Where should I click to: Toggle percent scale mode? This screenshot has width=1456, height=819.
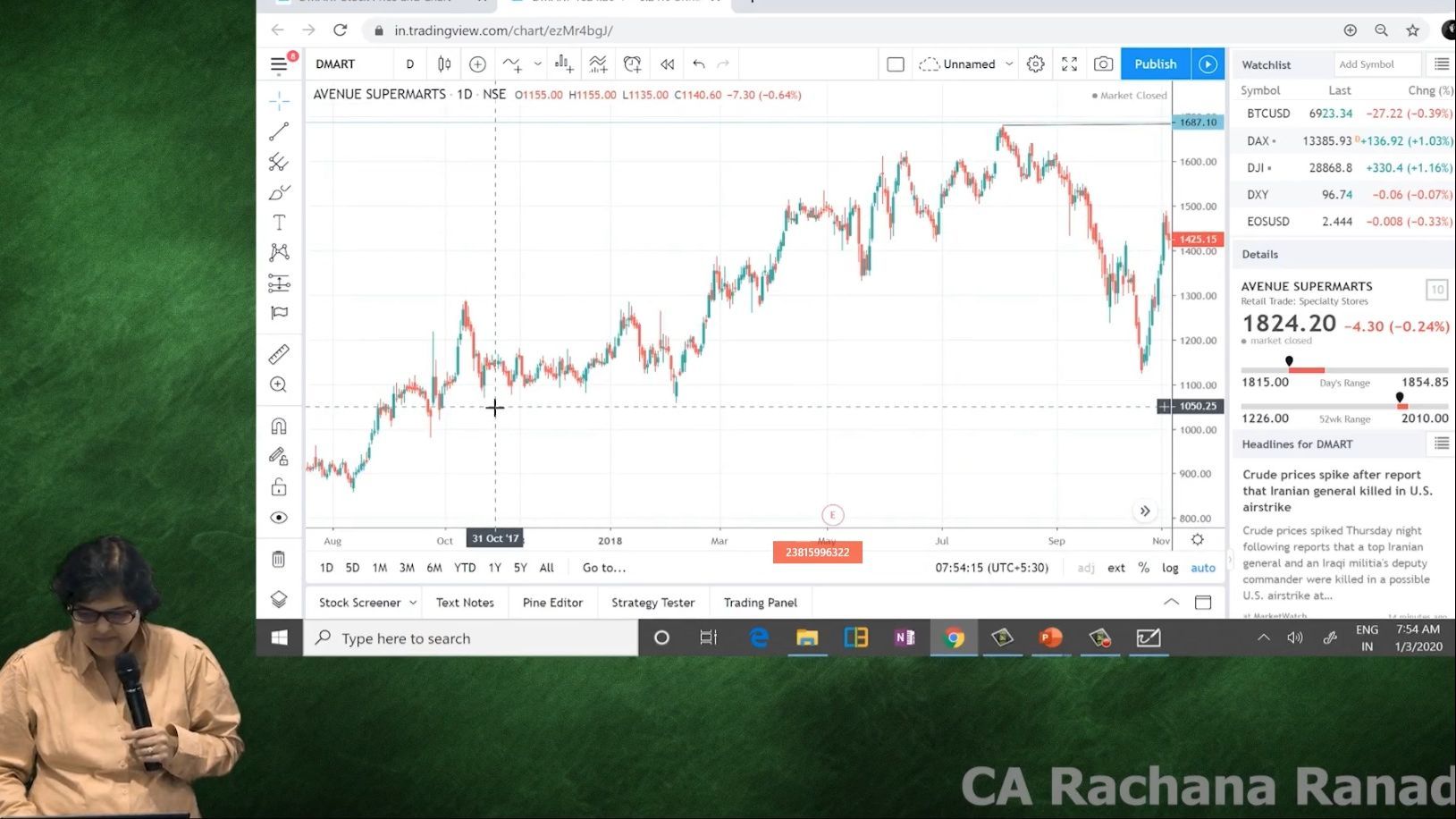1143,568
